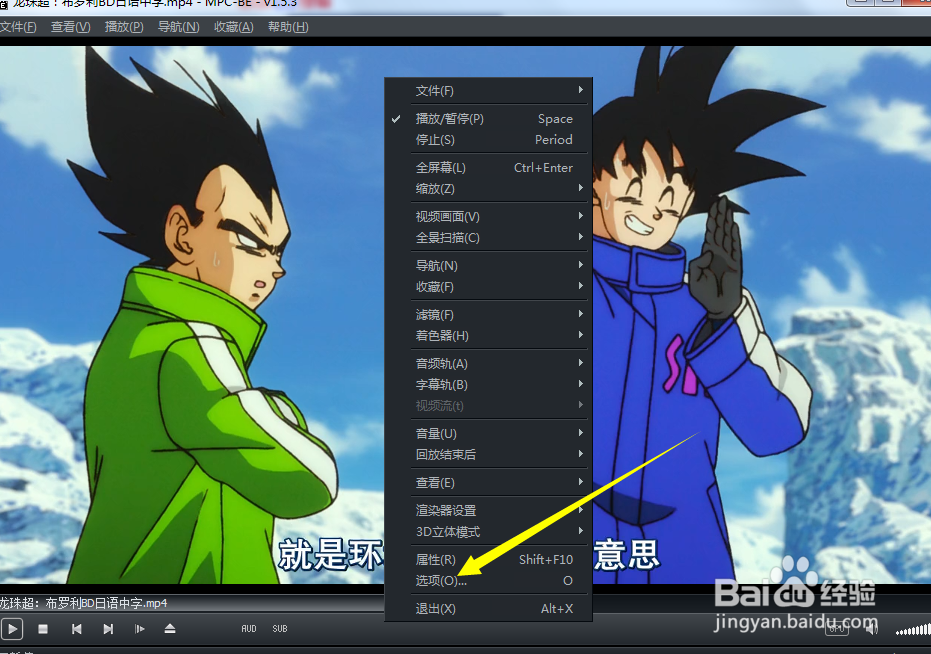This screenshot has height=654, width=931.
Task: Adjust the volume slider
Action: pyautogui.click(x=913, y=630)
